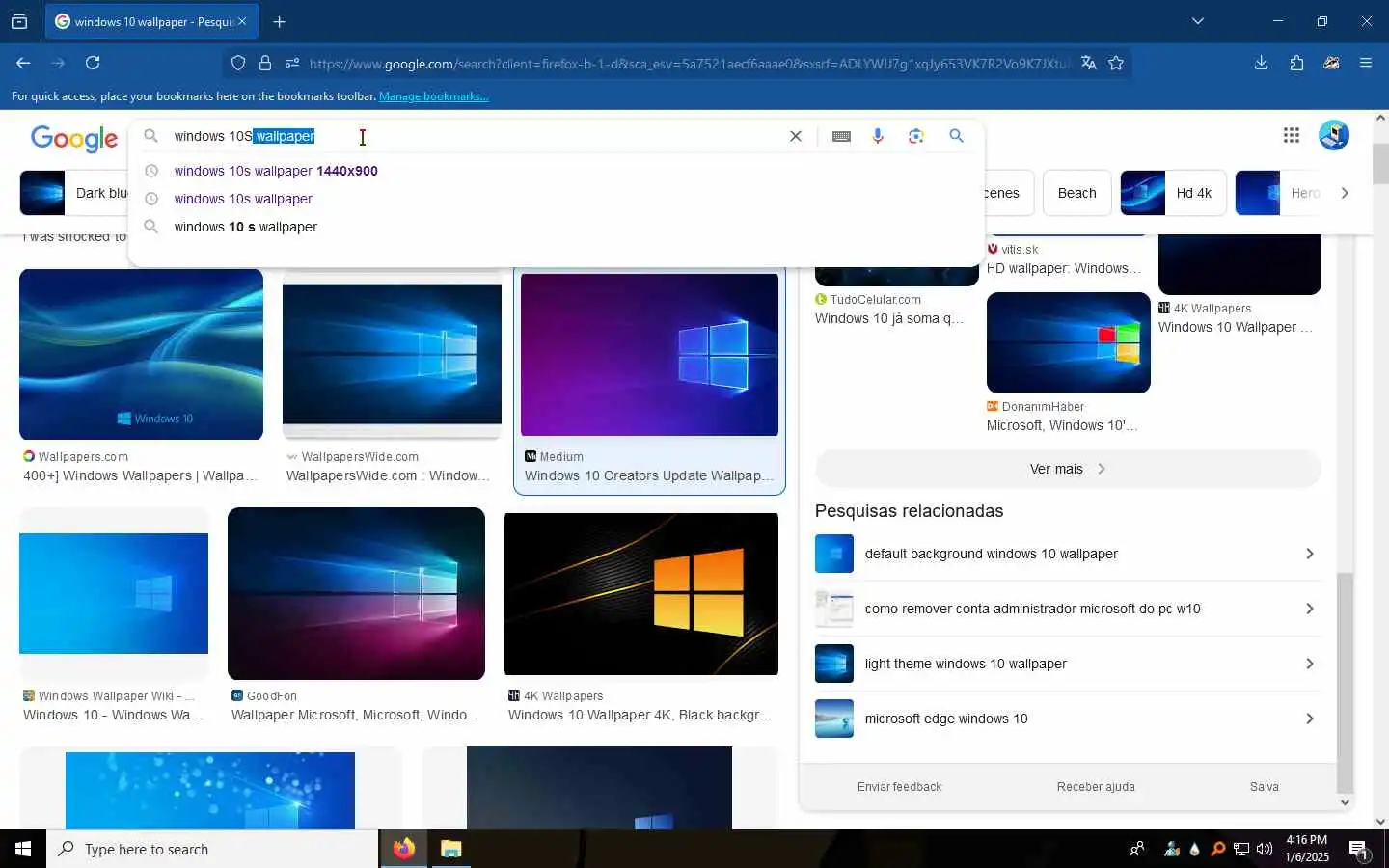Open Firefox View icon in tab bar
This screenshot has height=868, width=1389.
pos(19,21)
